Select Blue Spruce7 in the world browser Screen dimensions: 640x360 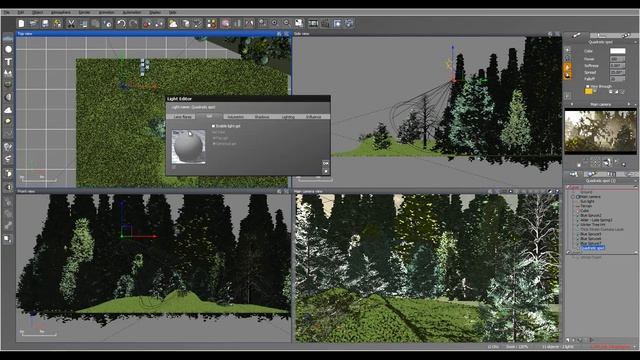point(591,244)
